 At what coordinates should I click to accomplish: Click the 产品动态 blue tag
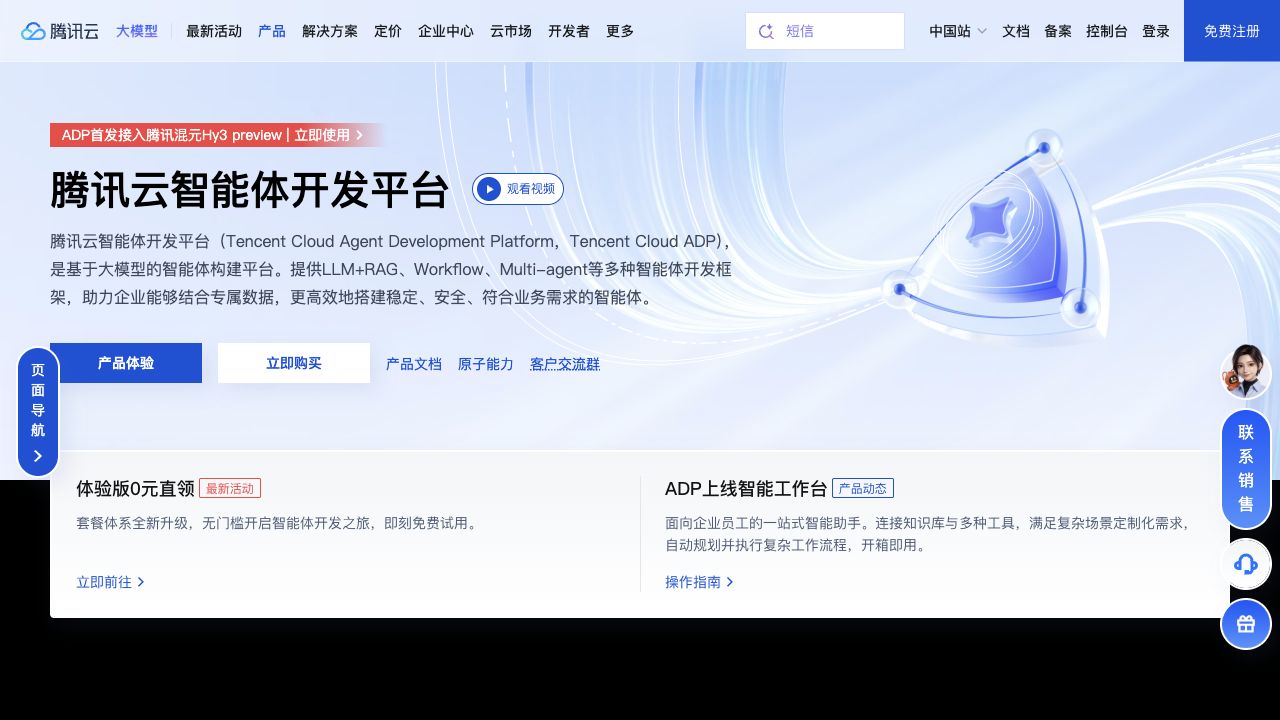863,488
